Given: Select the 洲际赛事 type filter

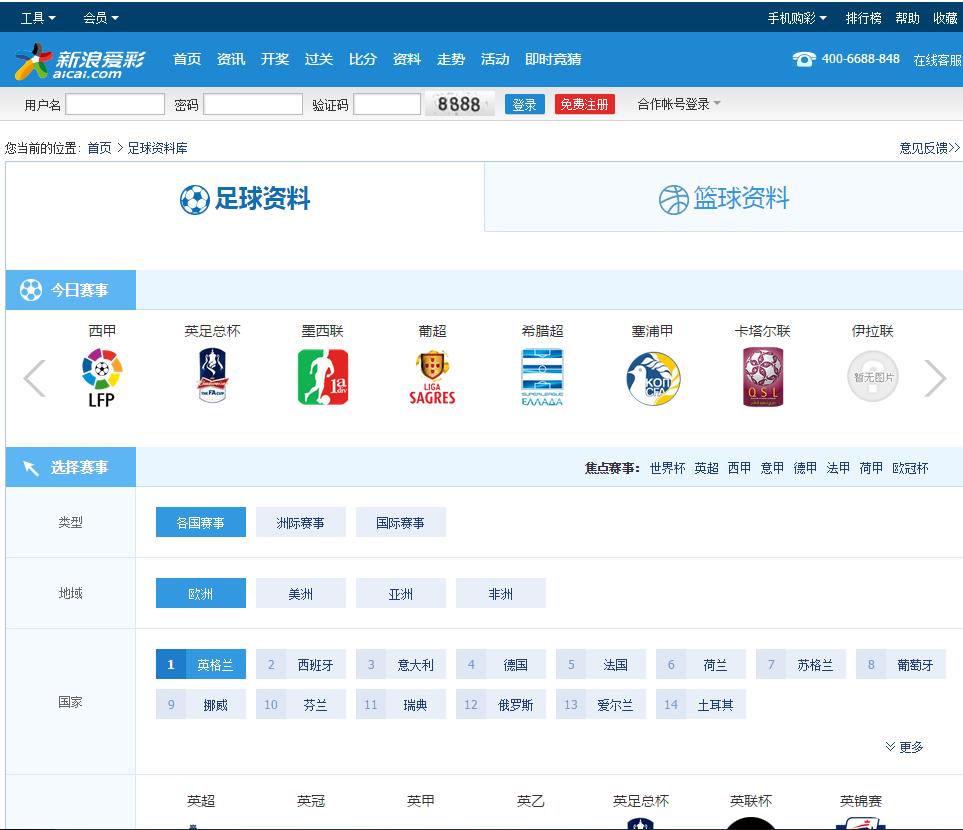Looking at the screenshot, I should tap(301, 522).
